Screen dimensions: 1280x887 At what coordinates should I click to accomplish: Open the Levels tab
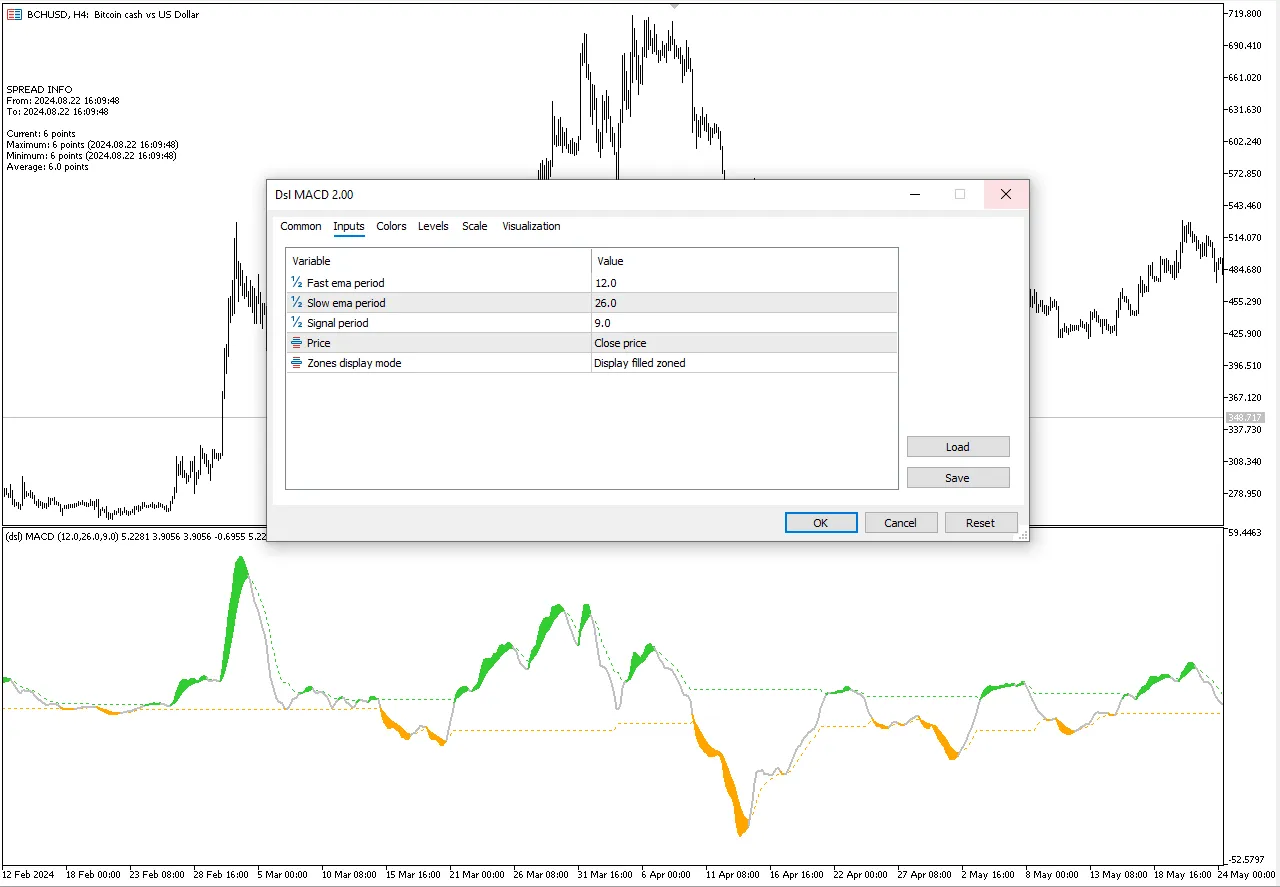click(x=433, y=226)
